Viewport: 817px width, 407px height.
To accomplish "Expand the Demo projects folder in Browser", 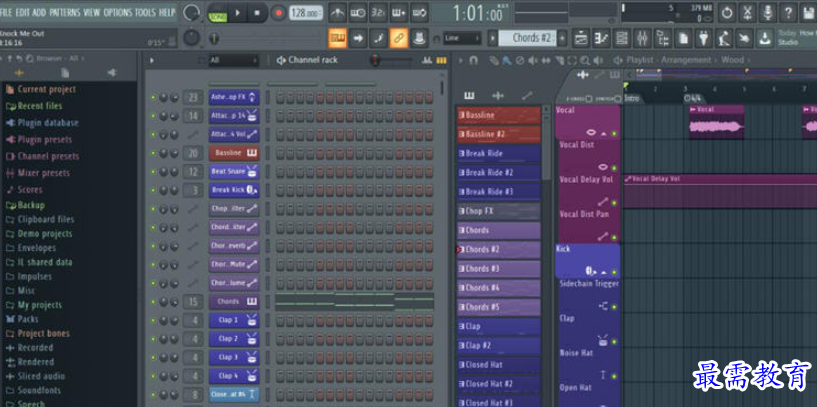I will pyautogui.click(x=39, y=234).
